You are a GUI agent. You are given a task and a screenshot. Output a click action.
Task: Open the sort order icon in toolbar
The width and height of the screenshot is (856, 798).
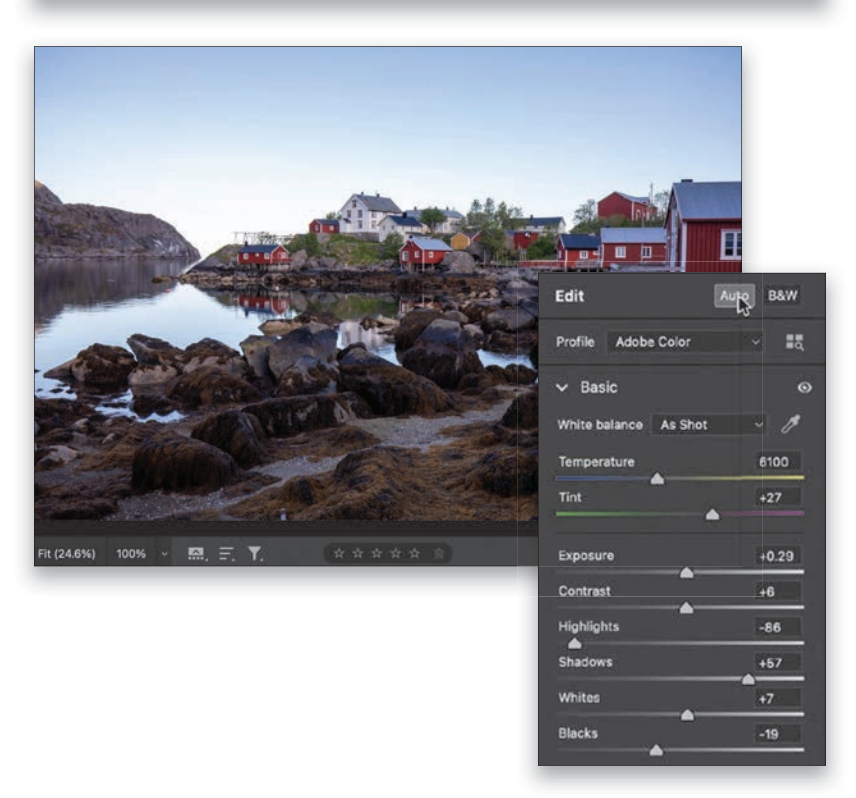226,553
